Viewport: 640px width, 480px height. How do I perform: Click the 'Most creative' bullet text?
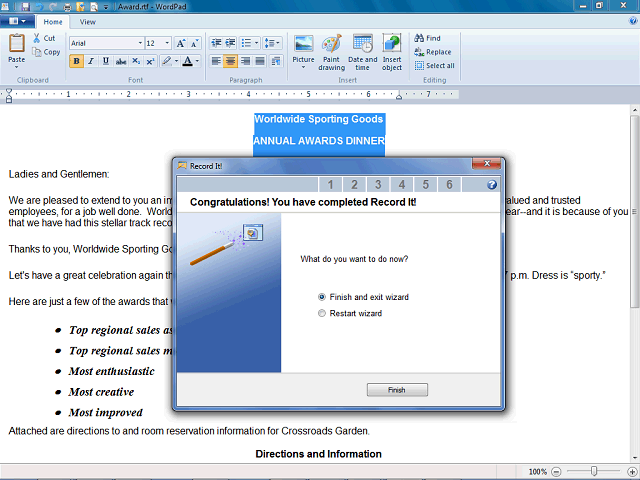click(101, 392)
